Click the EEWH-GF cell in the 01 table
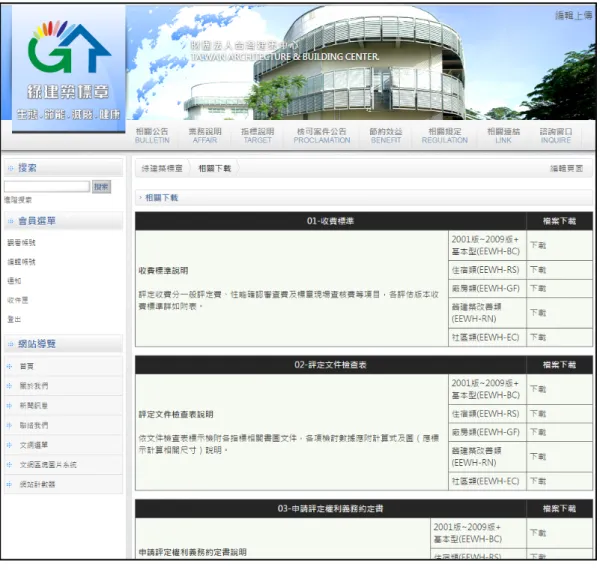The width and height of the screenshot is (600, 570). pyautogui.click(x=486, y=288)
